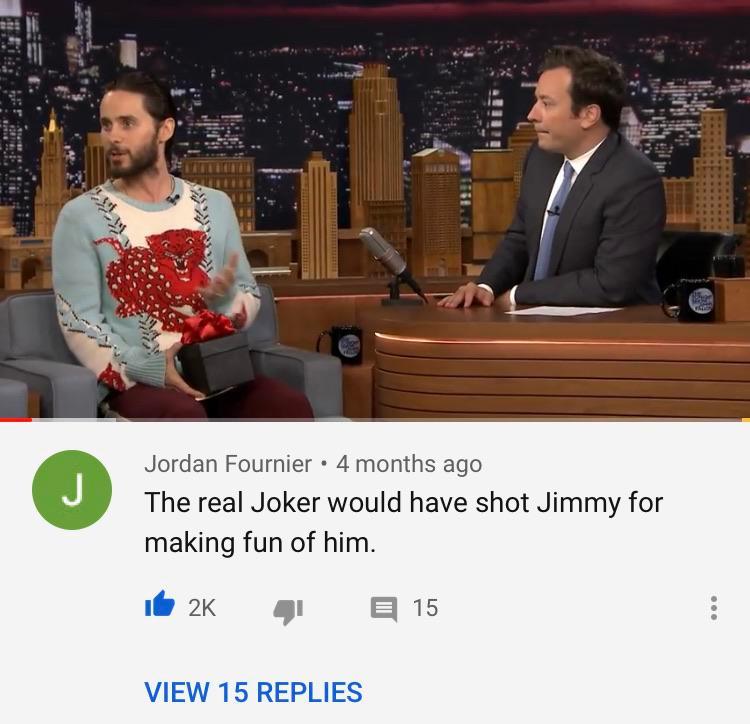The height and width of the screenshot is (724, 750).
Task: Click the yellow marker at progress bar end
Action: pyautogui.click(x=746, y=419)
